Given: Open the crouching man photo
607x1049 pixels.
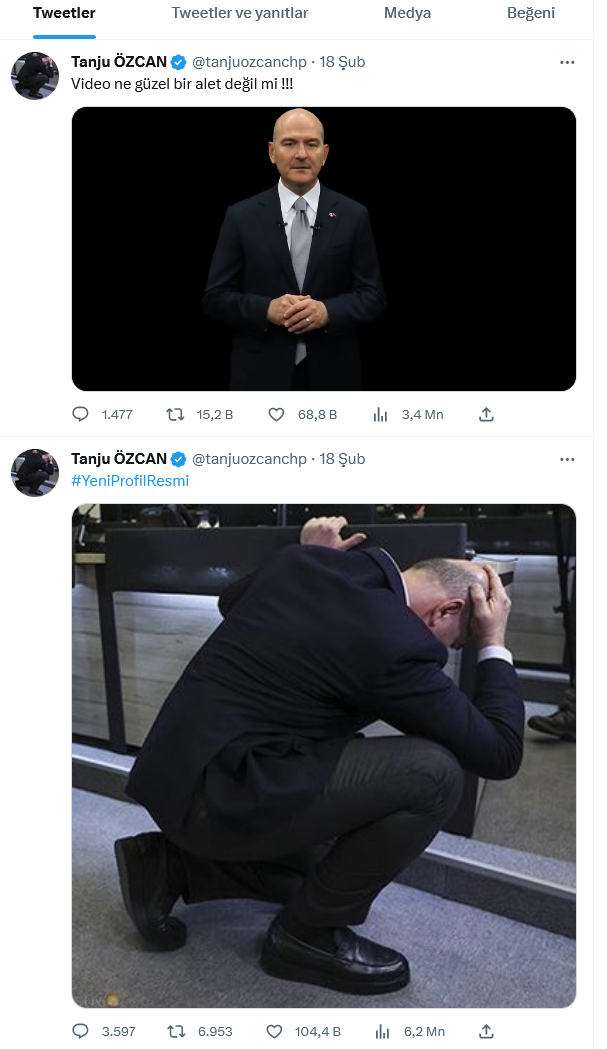Looking at the screenshot, I should [324, 755].
